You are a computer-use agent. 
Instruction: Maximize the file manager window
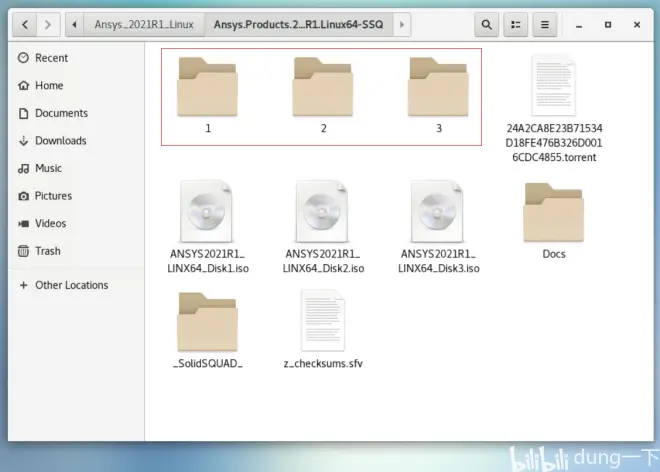(608, 25)
